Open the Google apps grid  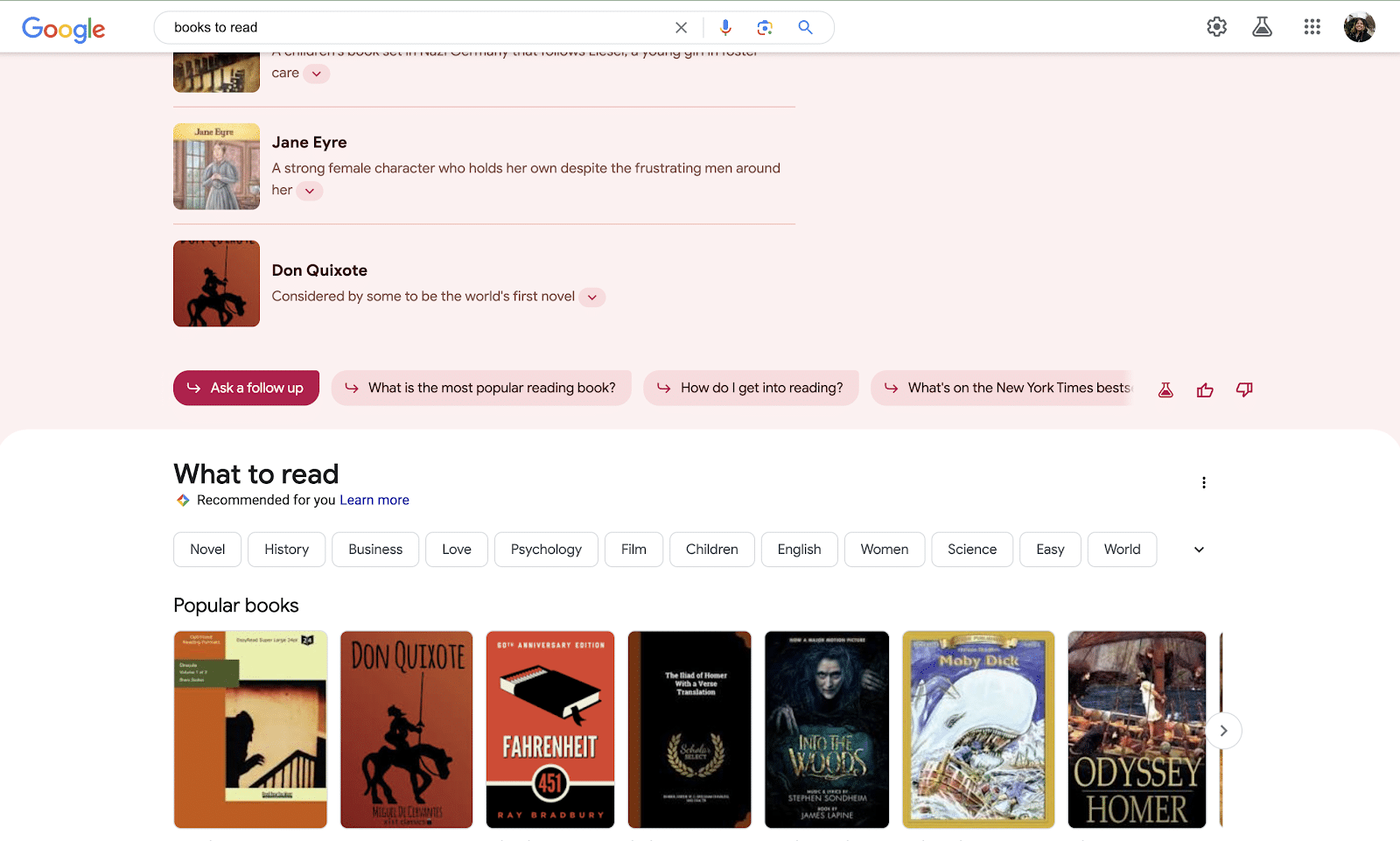coord(1312,27)
